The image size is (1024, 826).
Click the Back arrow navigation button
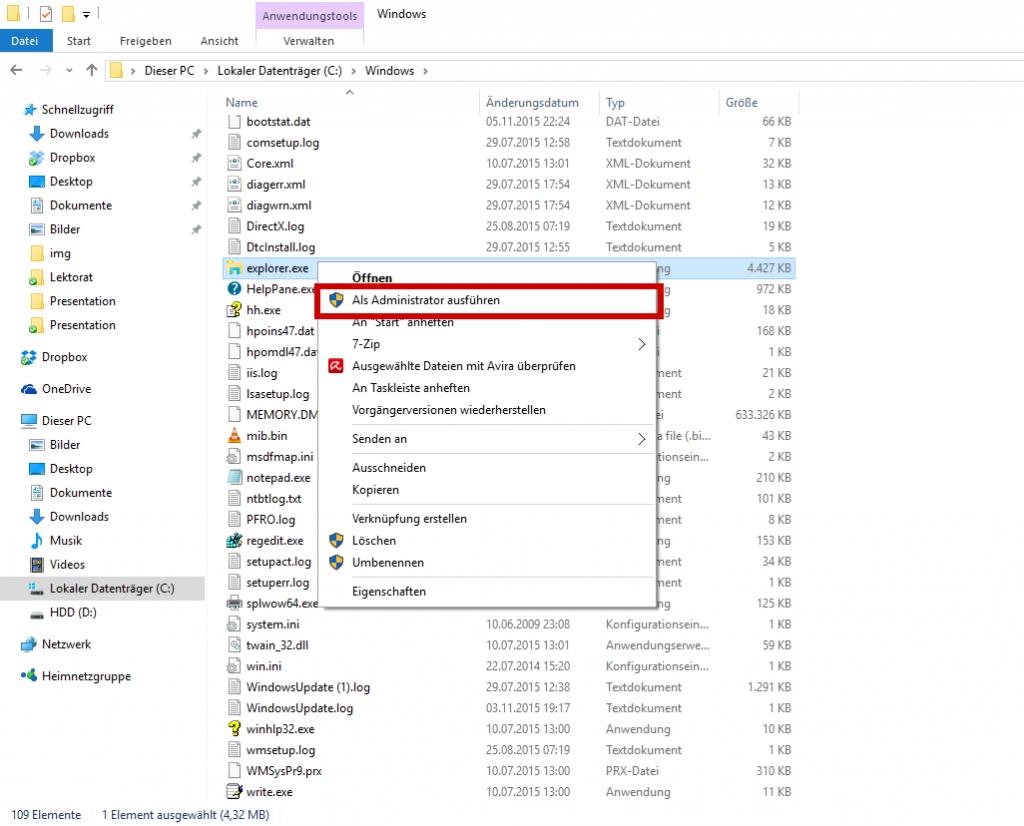(x=17, y=71)
